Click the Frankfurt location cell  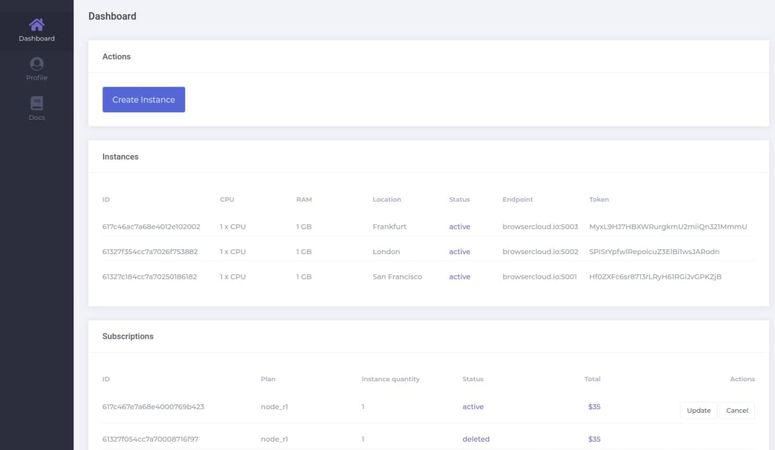[x=389, y=226]
